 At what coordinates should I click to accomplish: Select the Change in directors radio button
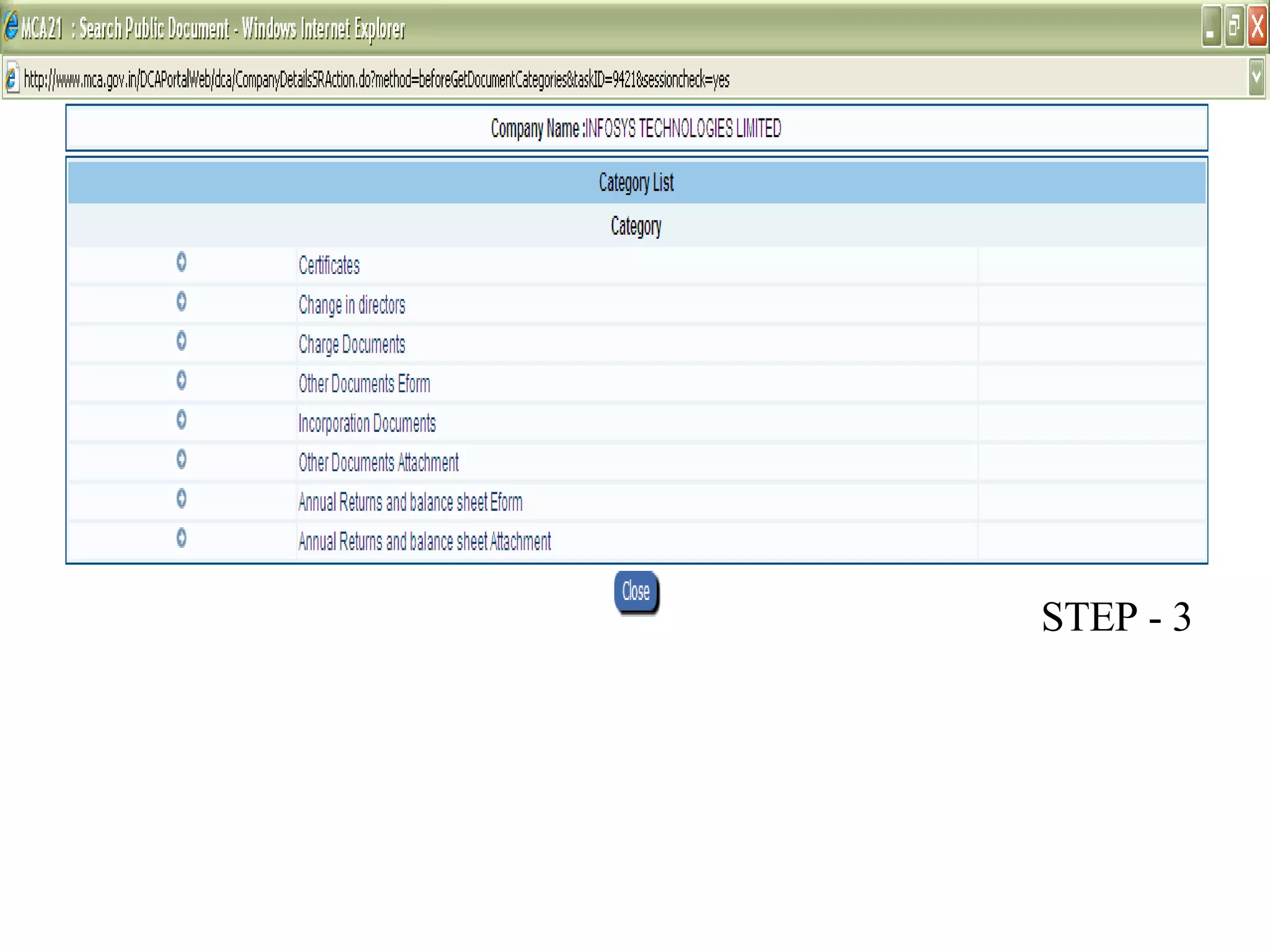coord(181,302)
